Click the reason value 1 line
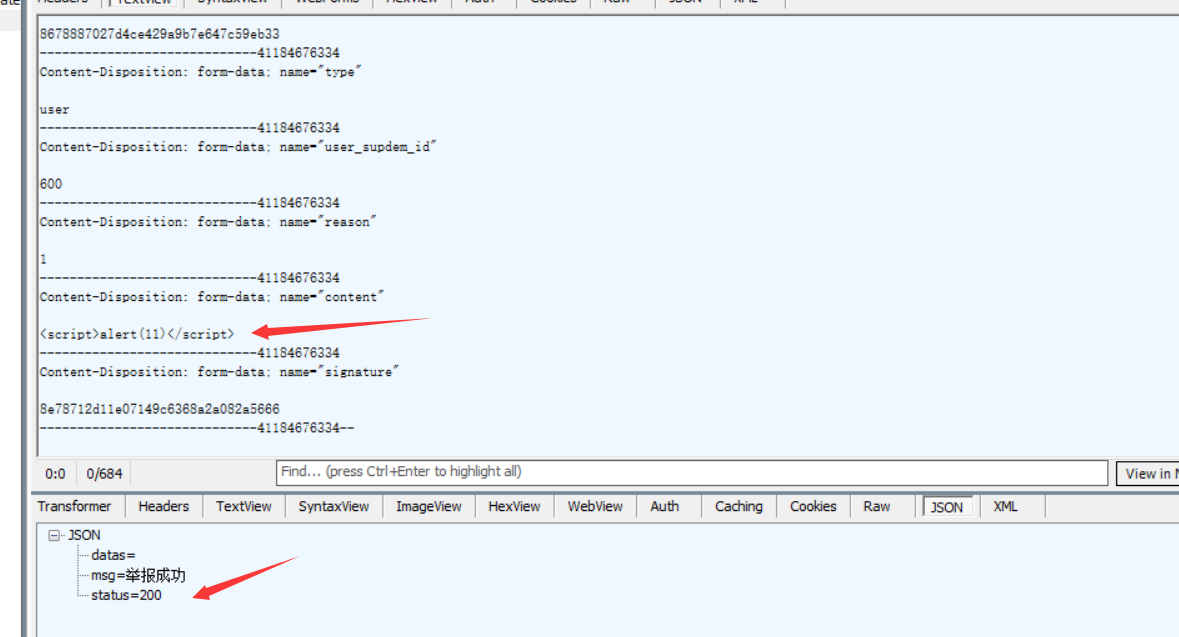Viewport: 1179px width, 637px height. [x=44, y=259]
